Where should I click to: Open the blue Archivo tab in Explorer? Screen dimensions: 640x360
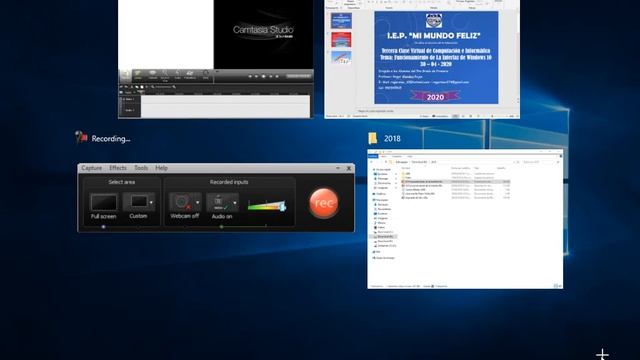click(373, 156)
